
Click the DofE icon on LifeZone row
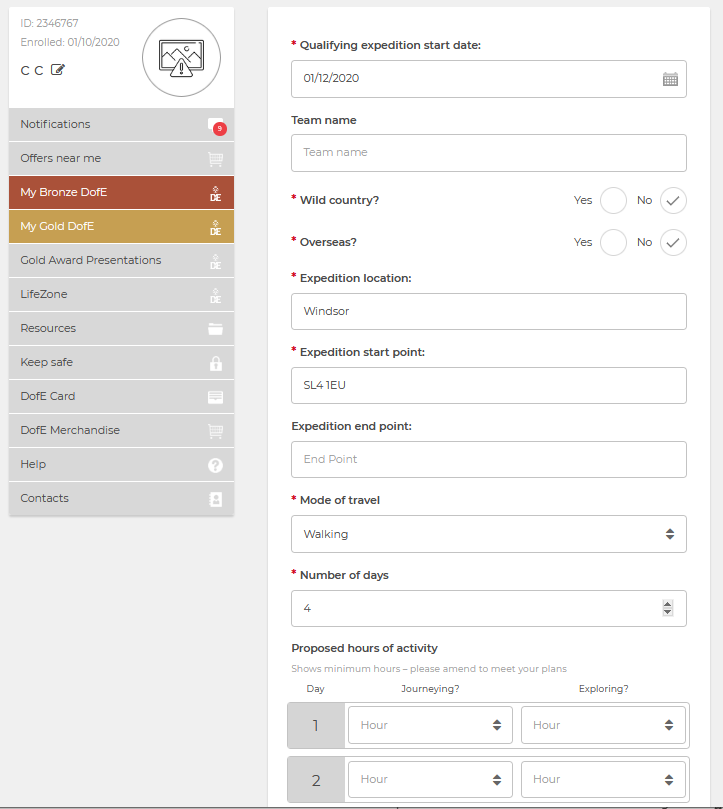(215, 296)
